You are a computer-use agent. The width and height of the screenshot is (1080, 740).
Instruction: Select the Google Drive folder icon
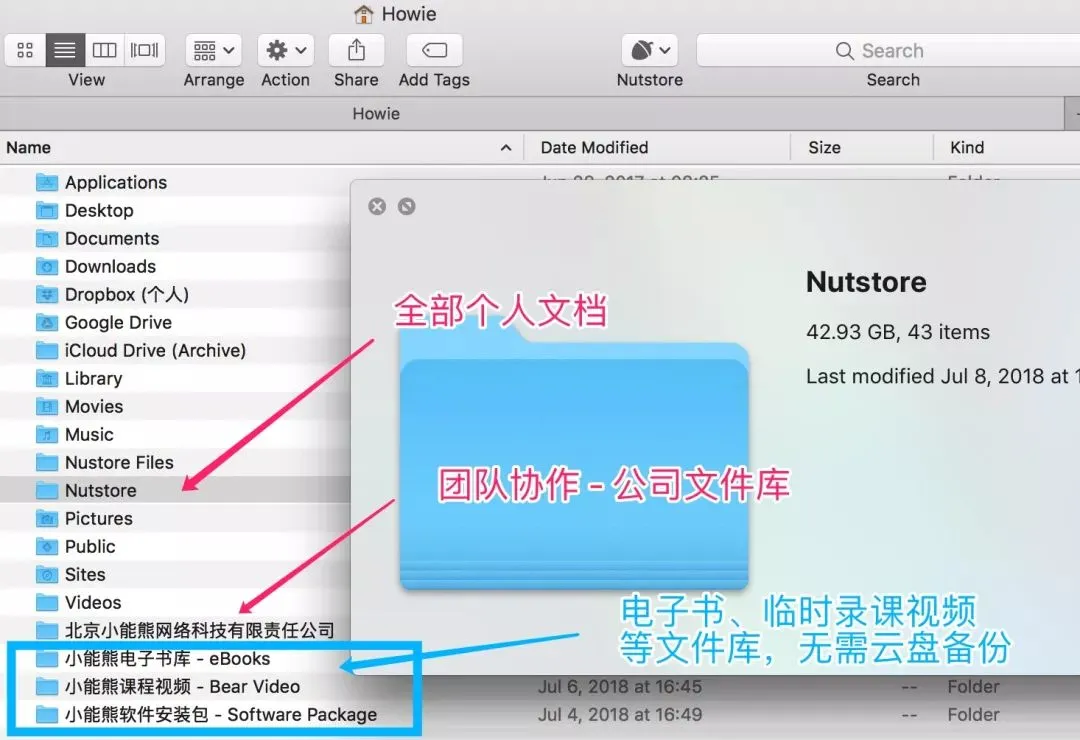47,322
